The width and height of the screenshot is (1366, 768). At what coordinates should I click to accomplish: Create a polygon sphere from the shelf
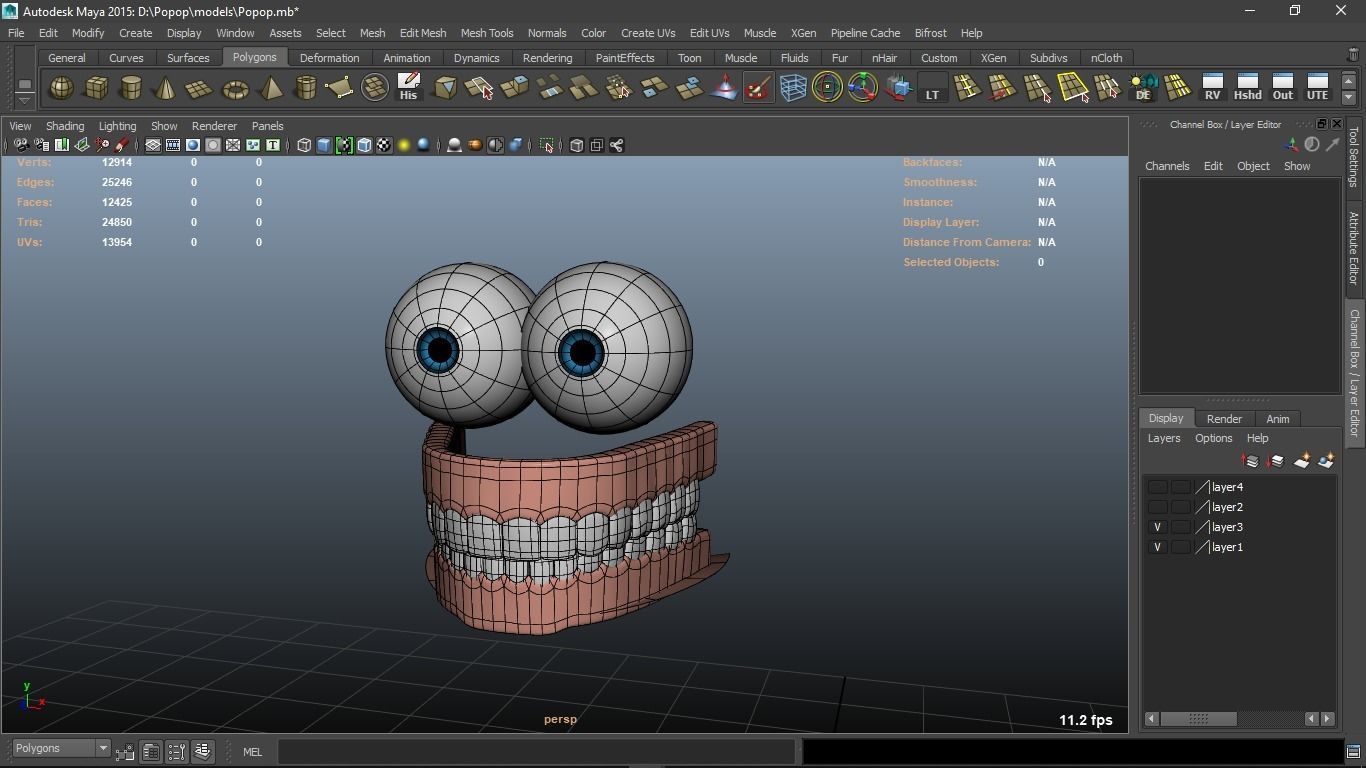point(61,88)
